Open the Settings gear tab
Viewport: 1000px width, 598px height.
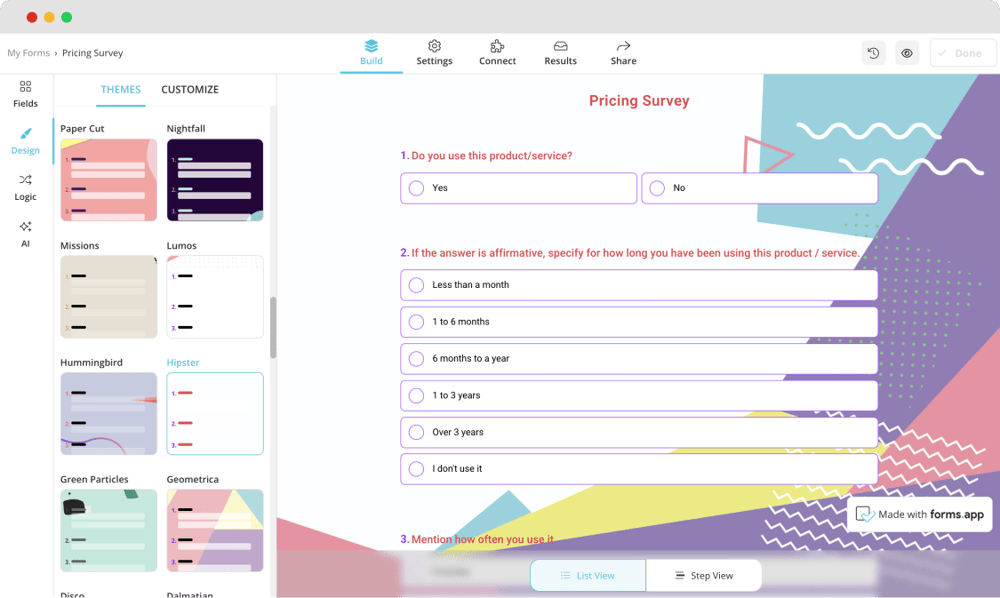point(434,46)
